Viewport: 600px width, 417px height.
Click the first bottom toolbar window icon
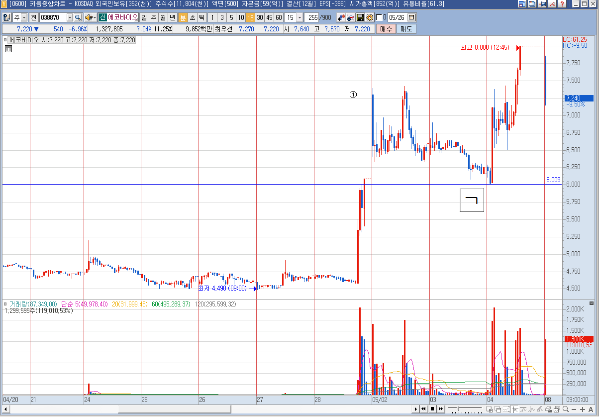tap(489, 409)
